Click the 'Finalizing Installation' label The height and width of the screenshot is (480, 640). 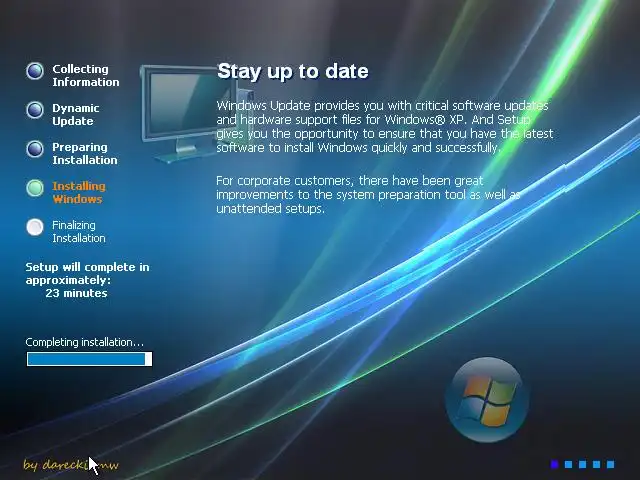pyautogui.click(x=78, y=231)
